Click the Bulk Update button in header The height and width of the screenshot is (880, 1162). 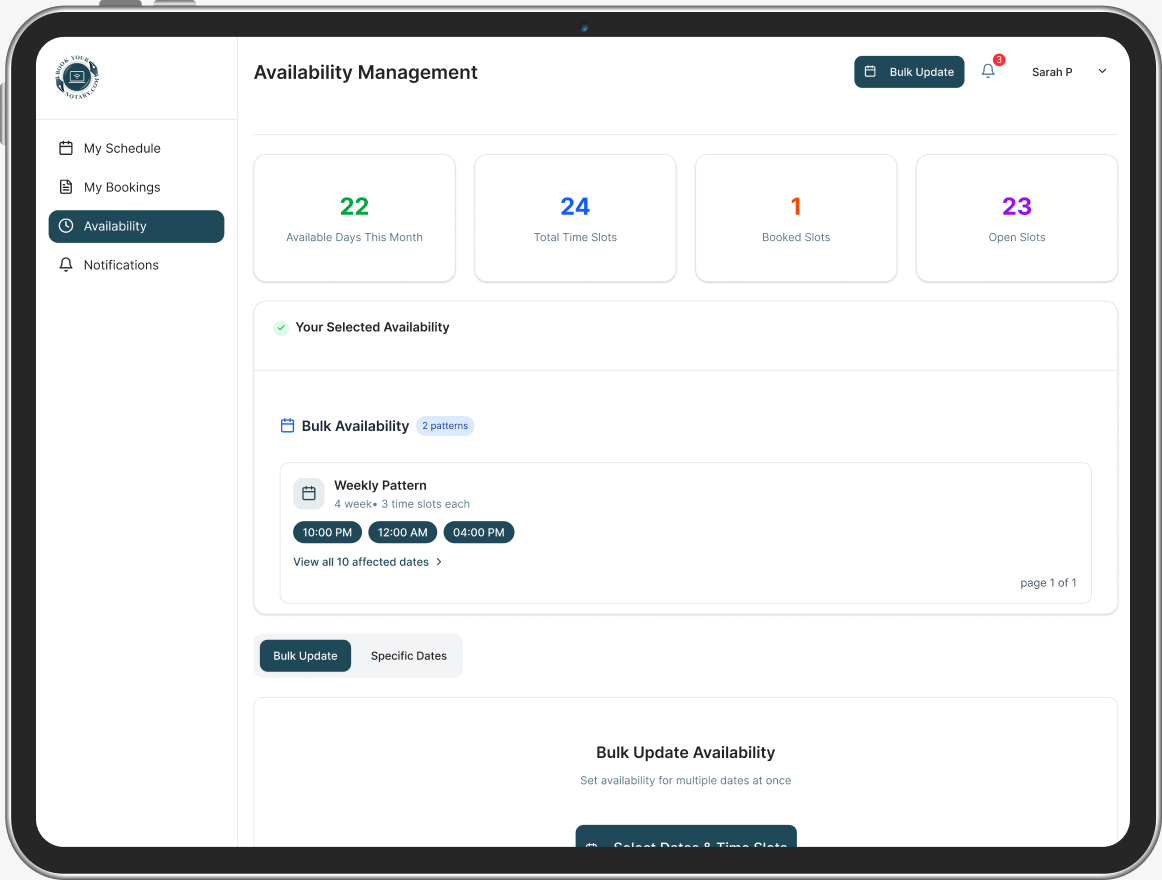pos(909,72)
